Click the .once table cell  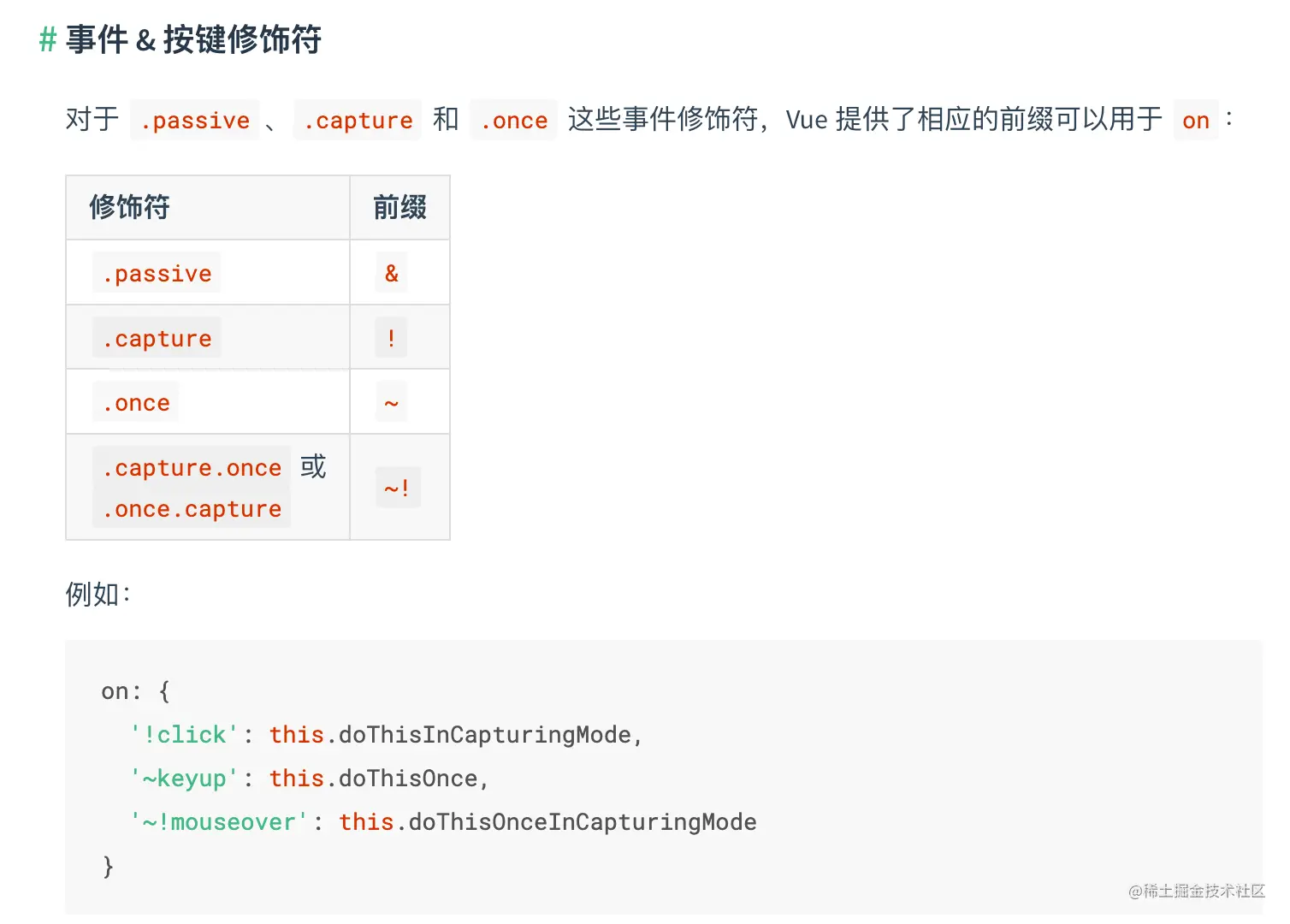click(208, 402)
